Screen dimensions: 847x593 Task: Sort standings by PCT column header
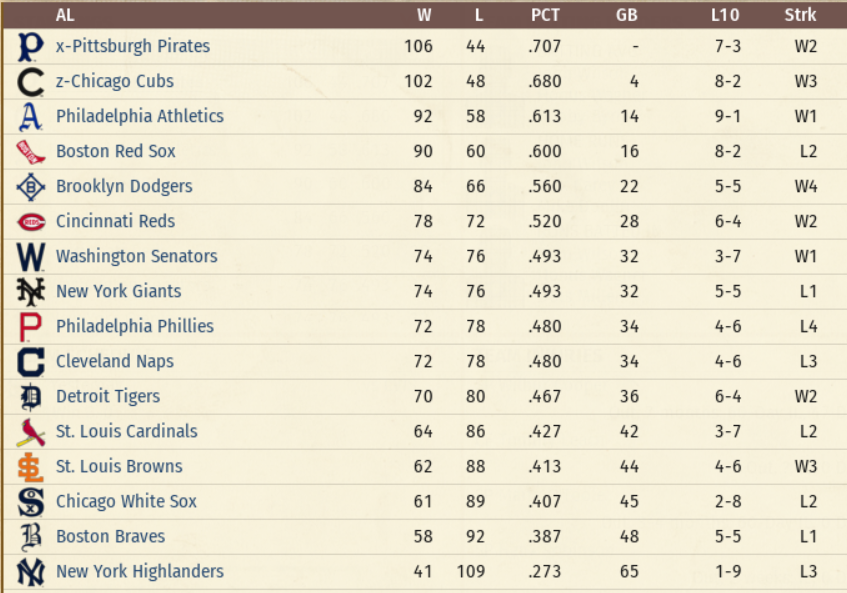click(x=545, y=15)
